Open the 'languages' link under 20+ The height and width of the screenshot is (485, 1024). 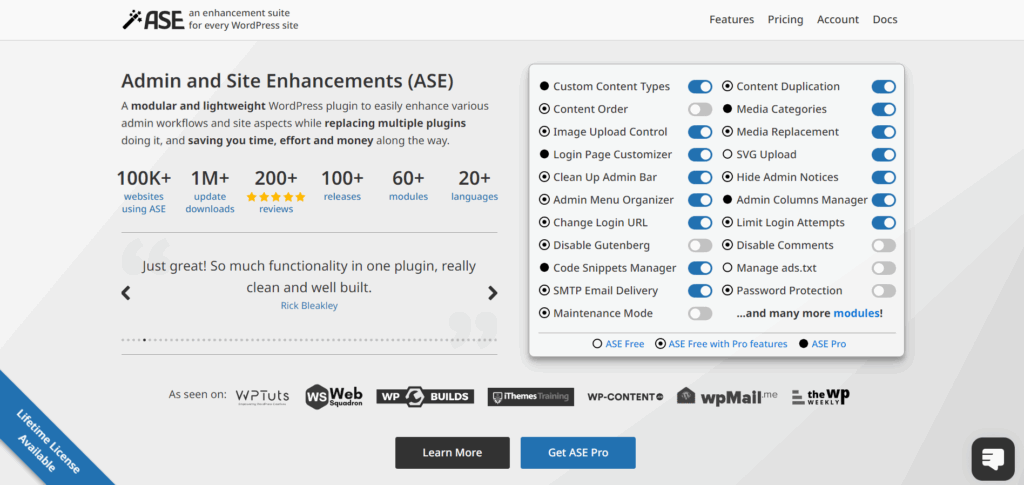click(474, 196)
